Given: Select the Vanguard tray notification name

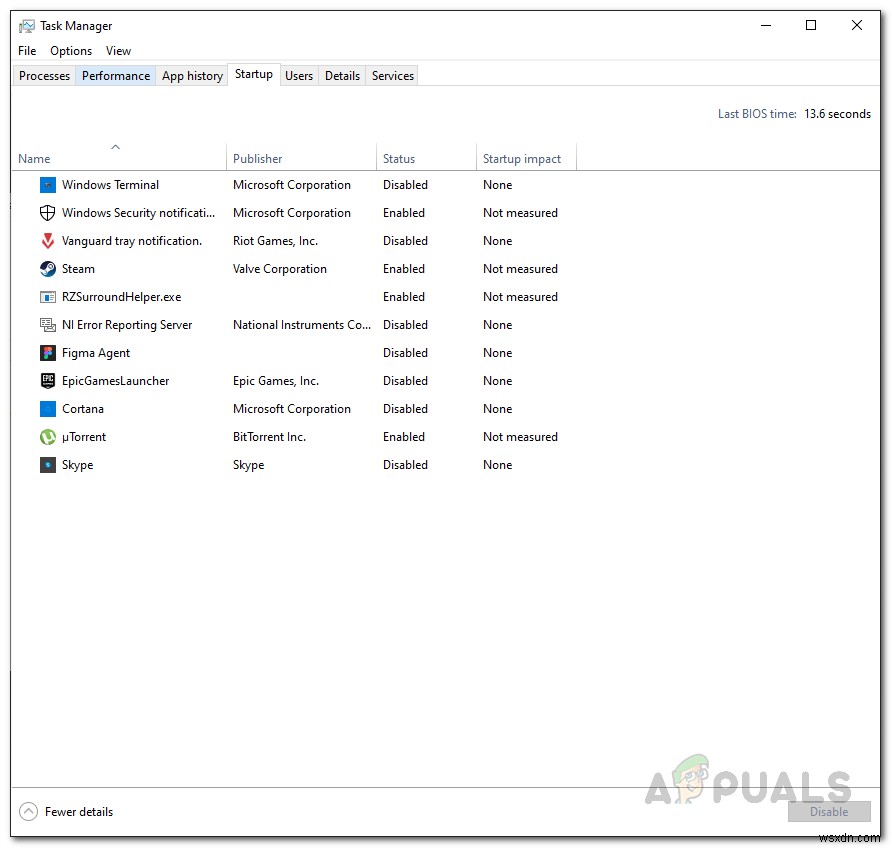Looking at the screenshot, I should 132,241.
